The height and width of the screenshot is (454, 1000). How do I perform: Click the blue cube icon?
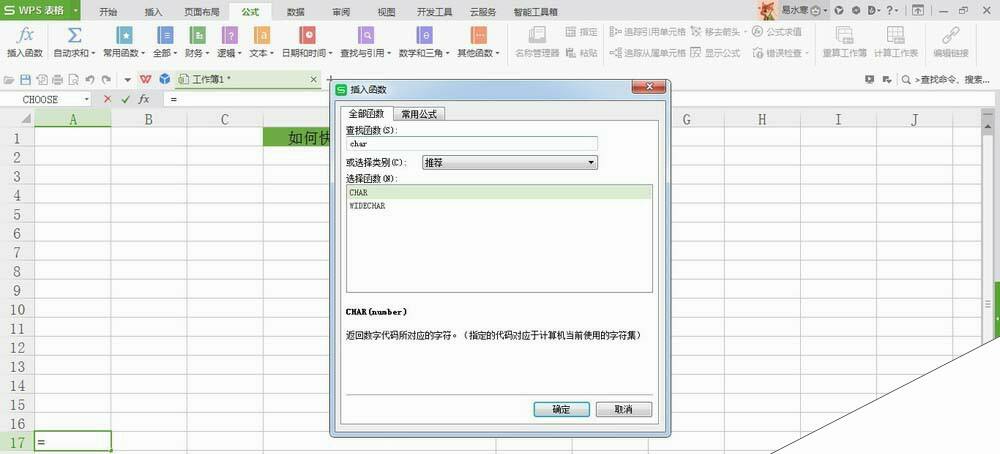point(165,79)
